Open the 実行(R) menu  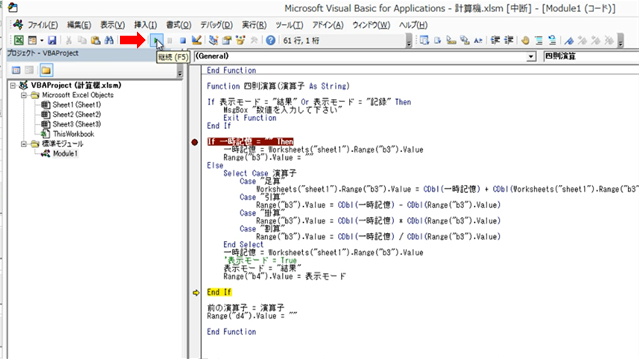(254, 25)
